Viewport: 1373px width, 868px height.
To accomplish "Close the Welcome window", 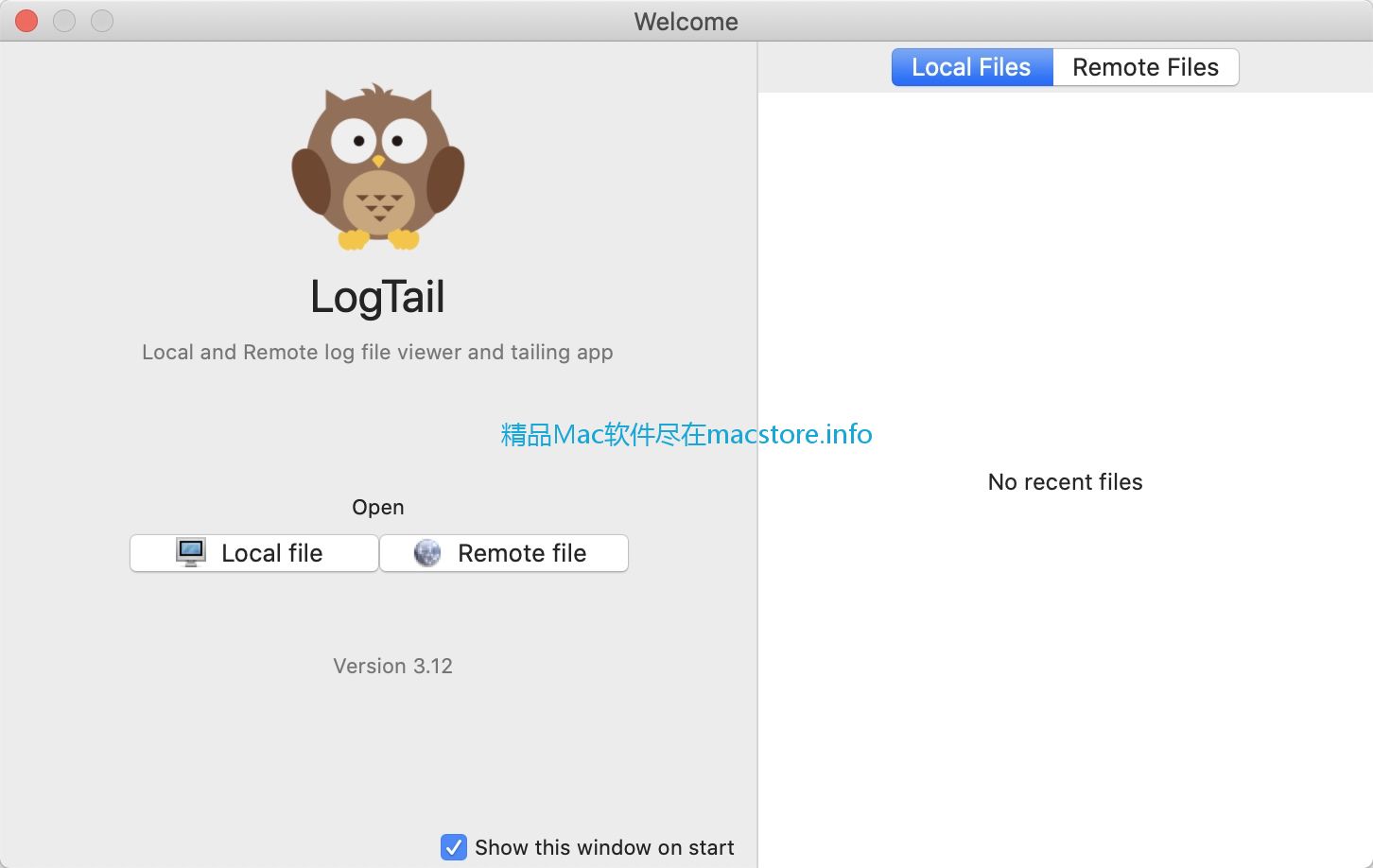I will pyautogui.click(x=26, y=21).
